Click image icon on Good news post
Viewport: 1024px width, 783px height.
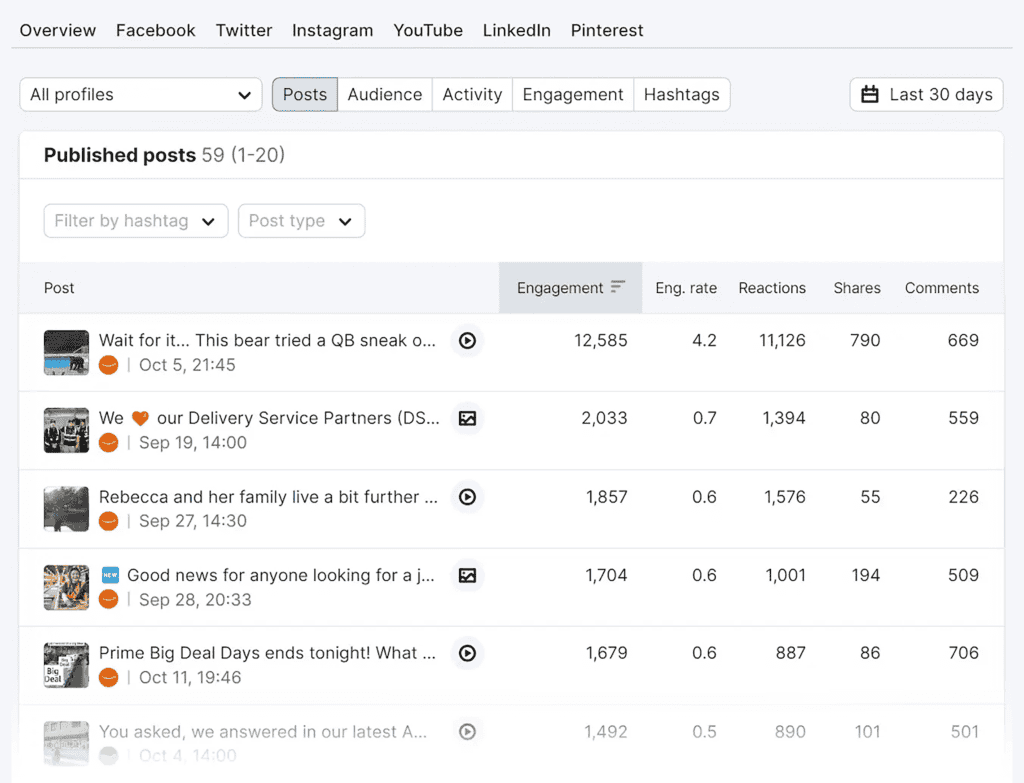467,575
